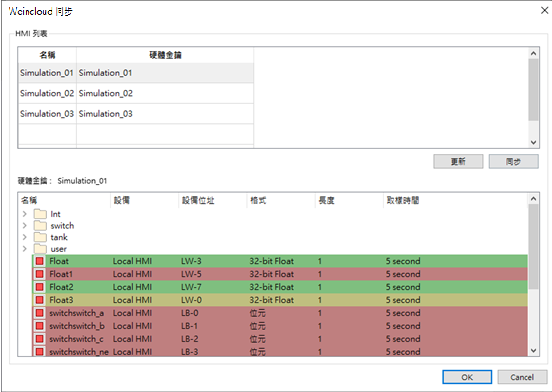This screenshot has width=552, height=392.
Task: Click the 硬體金鑰 column header
Action: (x=165, y=55)
